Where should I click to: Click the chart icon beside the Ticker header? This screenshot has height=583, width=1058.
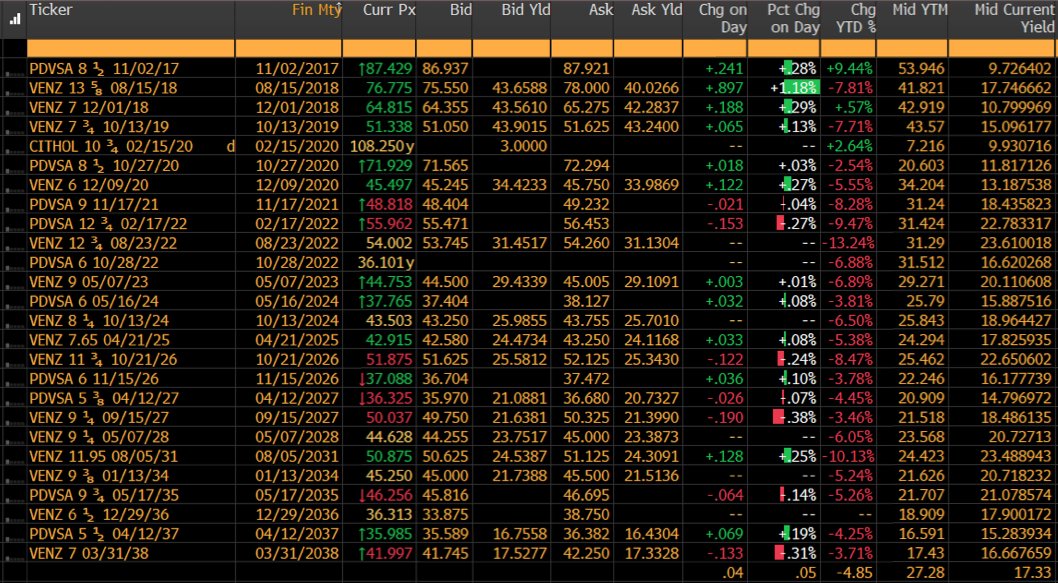click(13, 18)
